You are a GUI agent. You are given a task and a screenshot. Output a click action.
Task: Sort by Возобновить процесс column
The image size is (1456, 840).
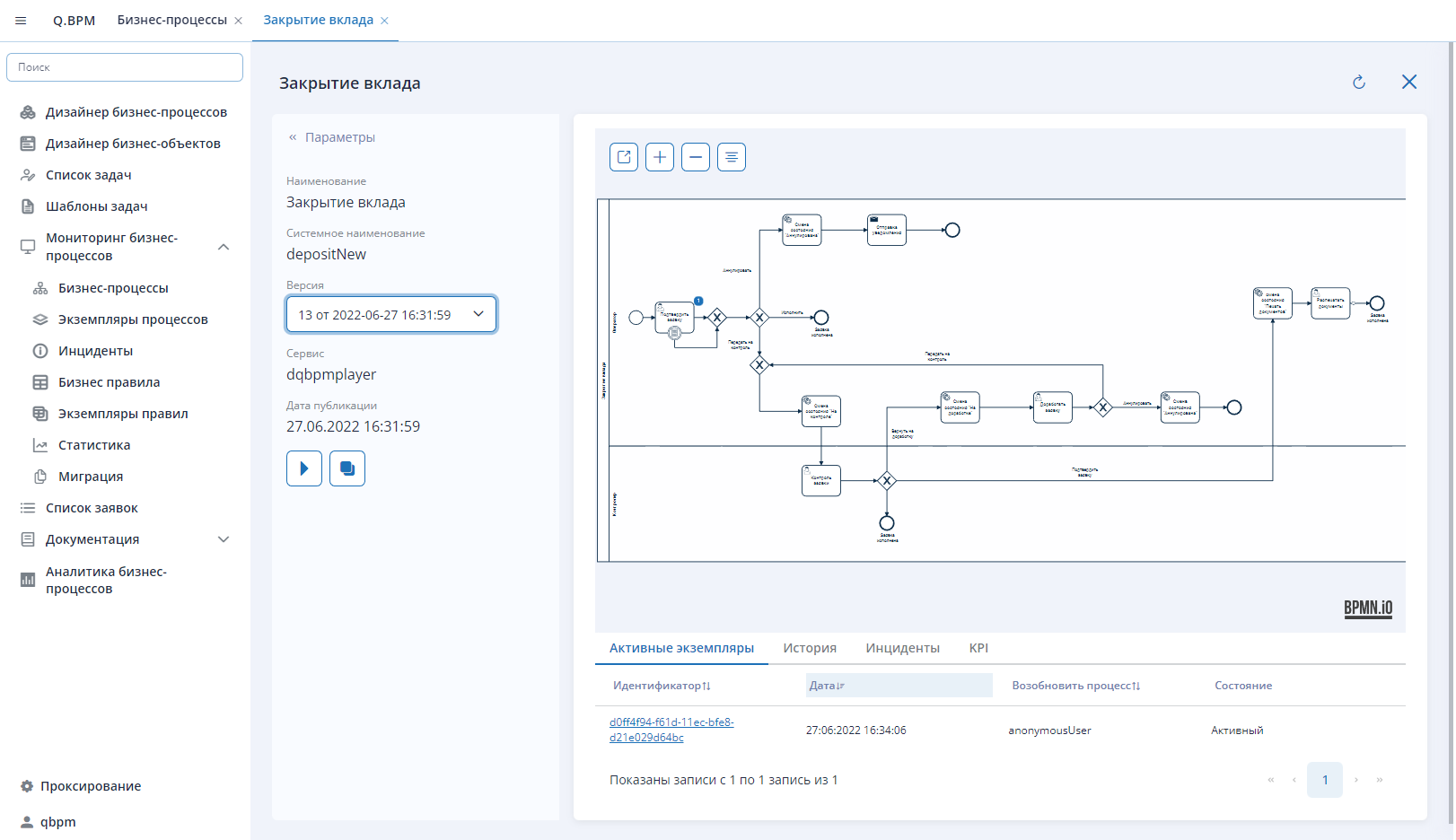(1076, 686)
